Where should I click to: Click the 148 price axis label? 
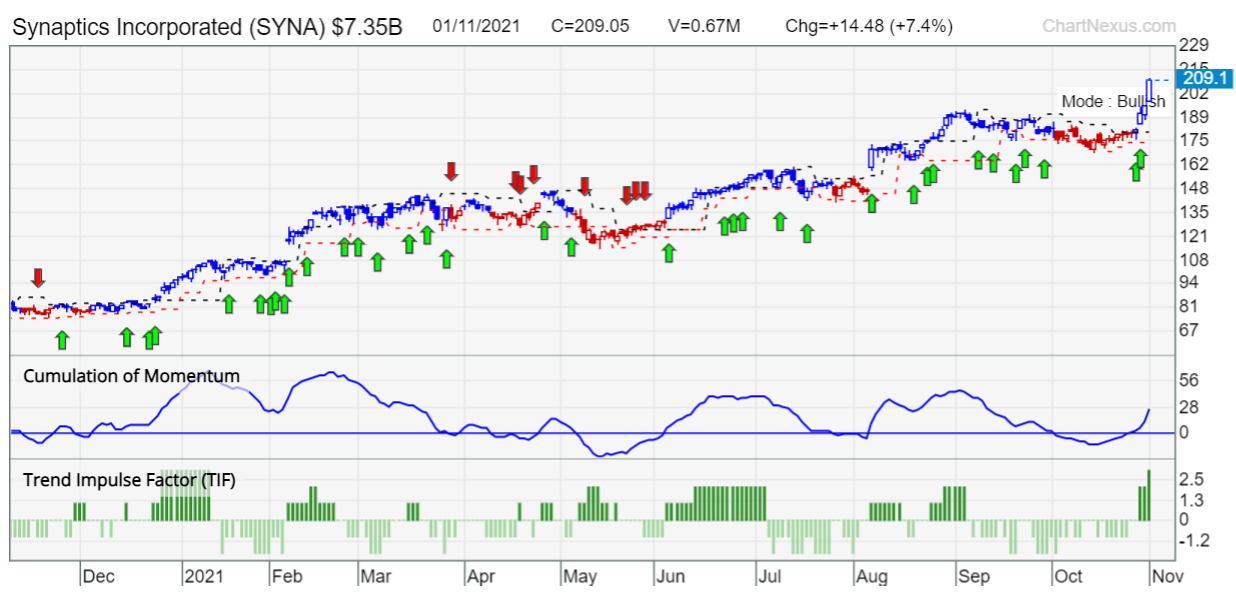tap(1194, 188)
